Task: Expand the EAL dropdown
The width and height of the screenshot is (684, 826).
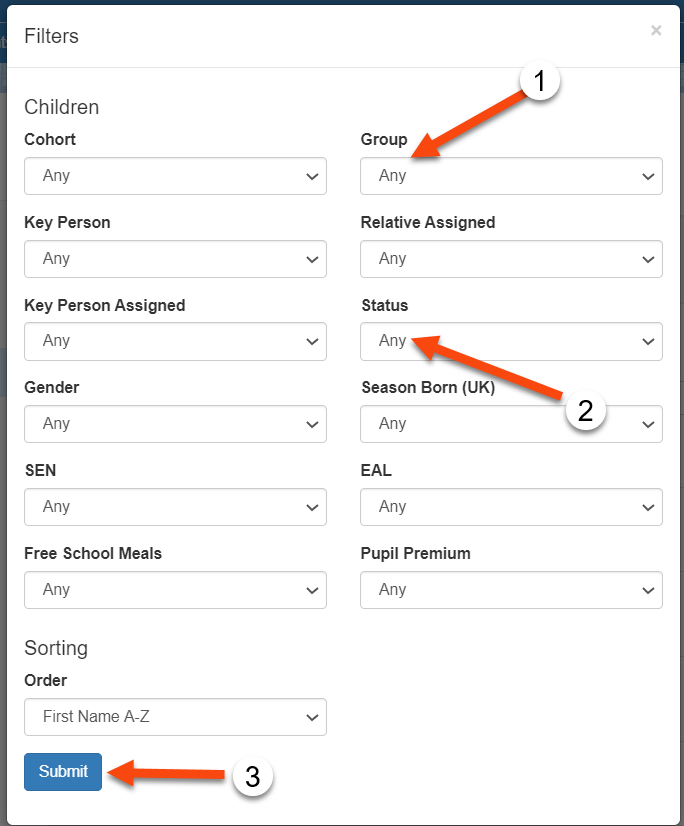Action: coord(511,507)
